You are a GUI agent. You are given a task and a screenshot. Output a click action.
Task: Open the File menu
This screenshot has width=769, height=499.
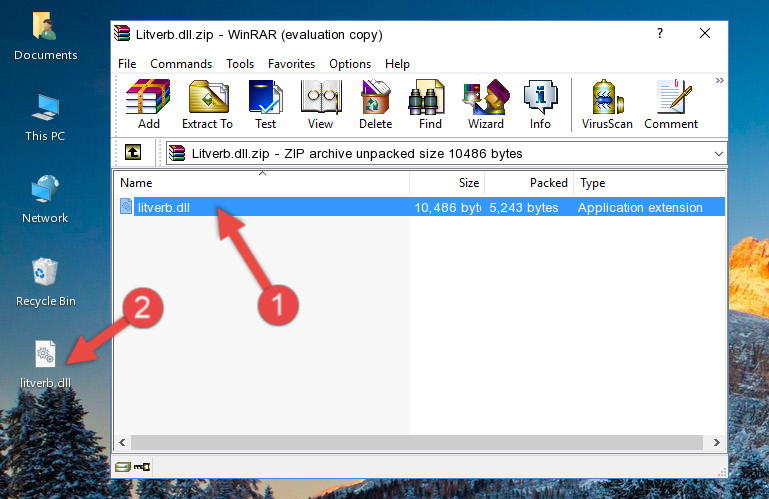coord(127,64)
